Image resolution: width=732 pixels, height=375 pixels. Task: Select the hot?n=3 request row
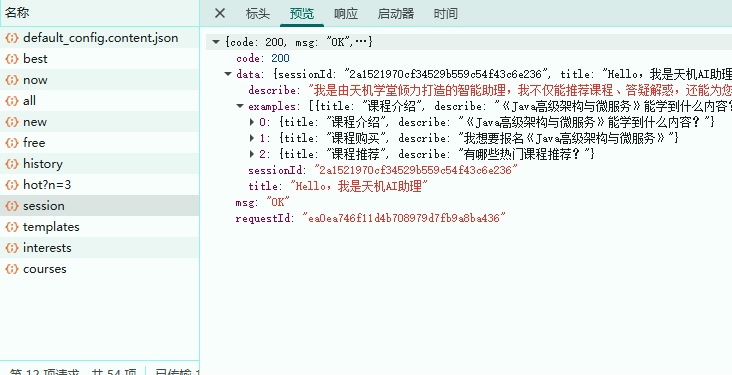click(99, 185)
